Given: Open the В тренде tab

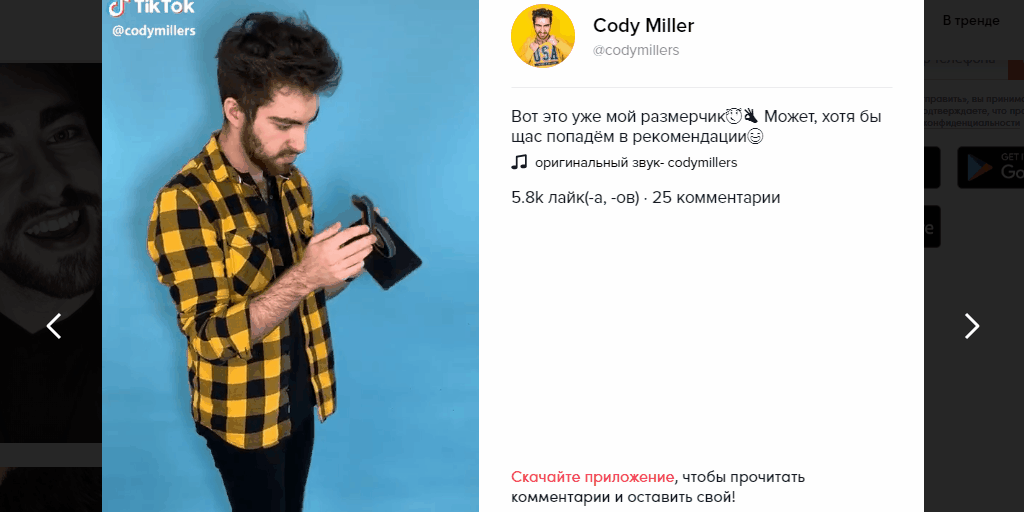Looking at the screenshot, I should pyautogui.click(x=970, y=21).
